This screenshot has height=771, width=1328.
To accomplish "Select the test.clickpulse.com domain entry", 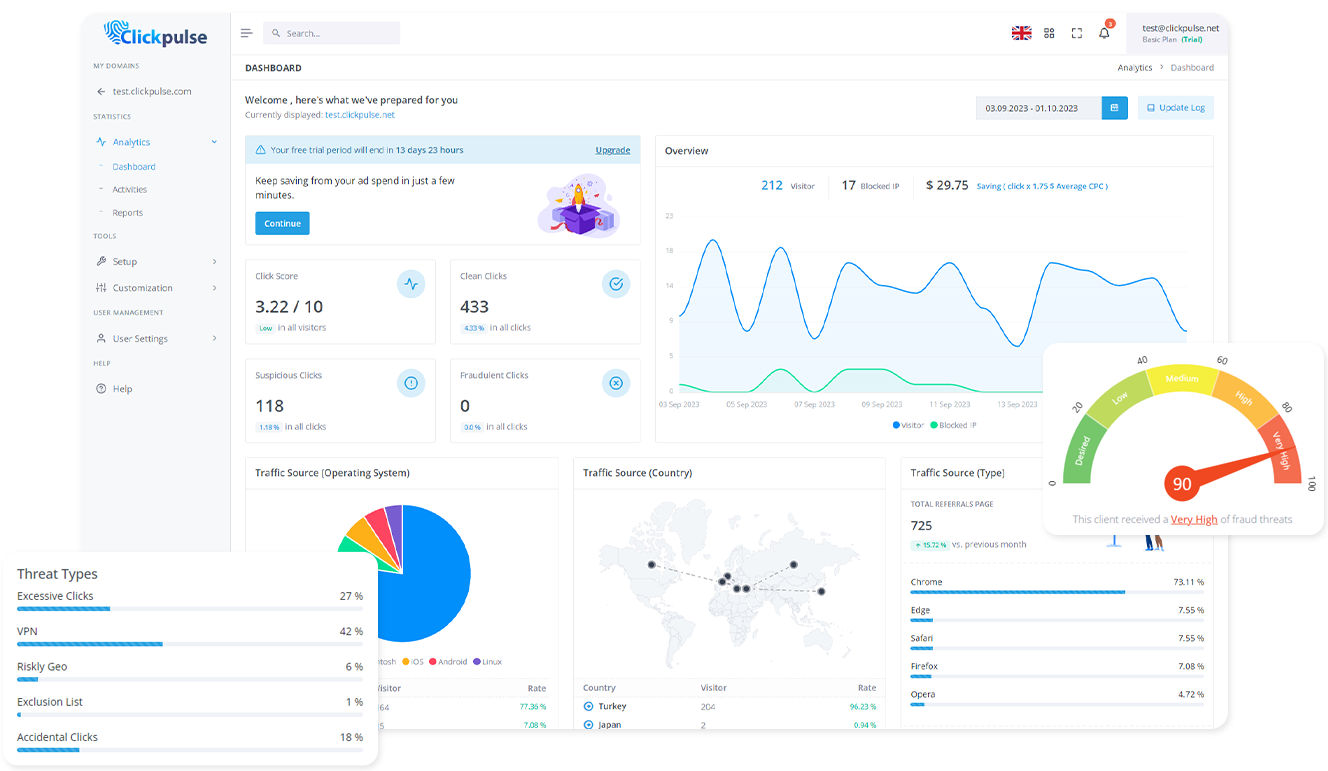I will [152, 91].
